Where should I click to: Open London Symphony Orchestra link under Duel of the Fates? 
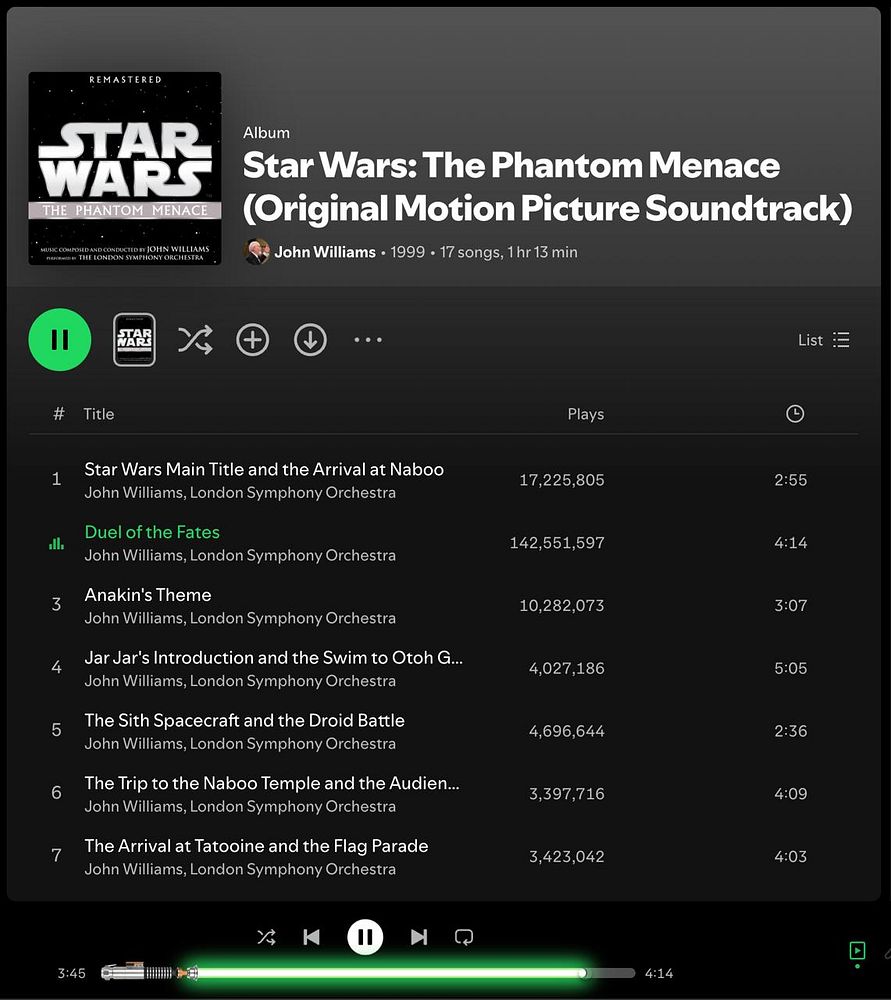(x=293, y=555)
